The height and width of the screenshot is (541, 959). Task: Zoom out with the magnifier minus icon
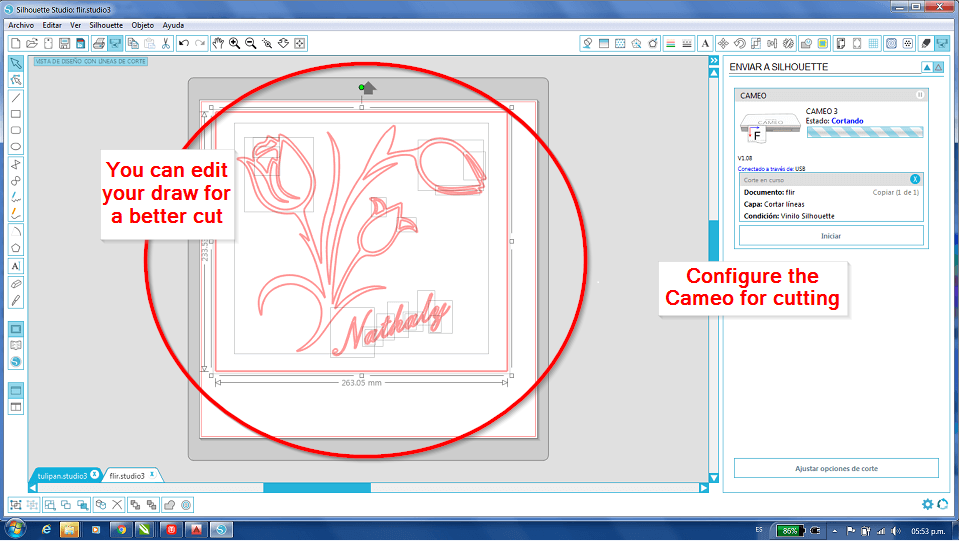[251, 43]
